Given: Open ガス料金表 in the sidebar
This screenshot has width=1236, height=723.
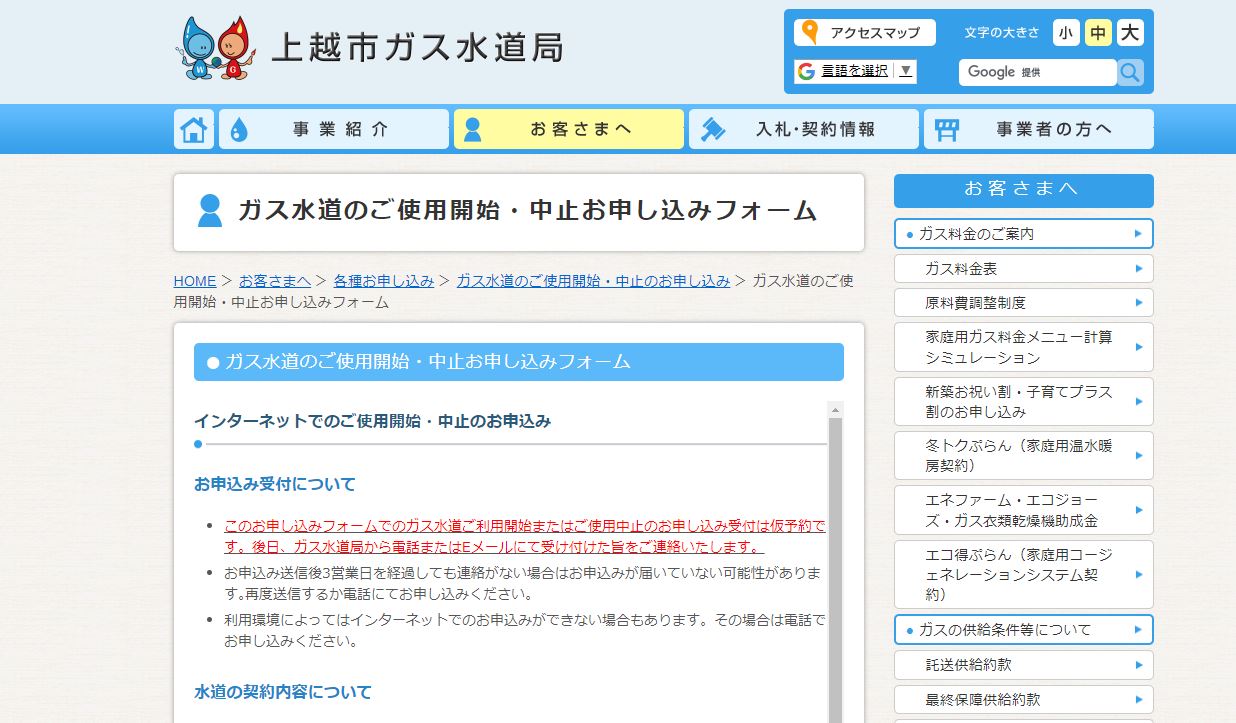Looking at the screenshot, I should (1024, 268).
